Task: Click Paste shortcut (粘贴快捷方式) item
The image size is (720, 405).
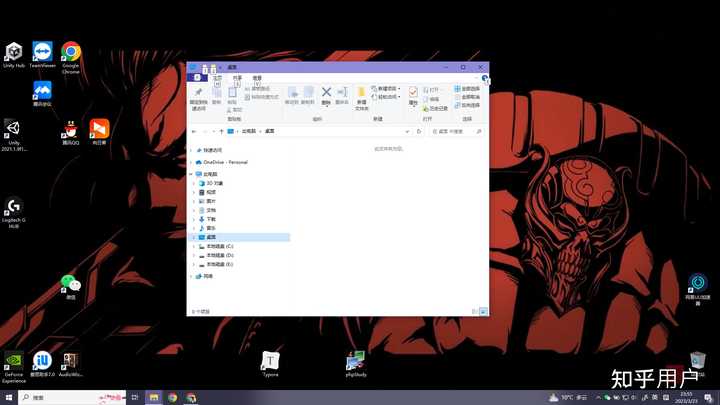Action: (262, 97)
